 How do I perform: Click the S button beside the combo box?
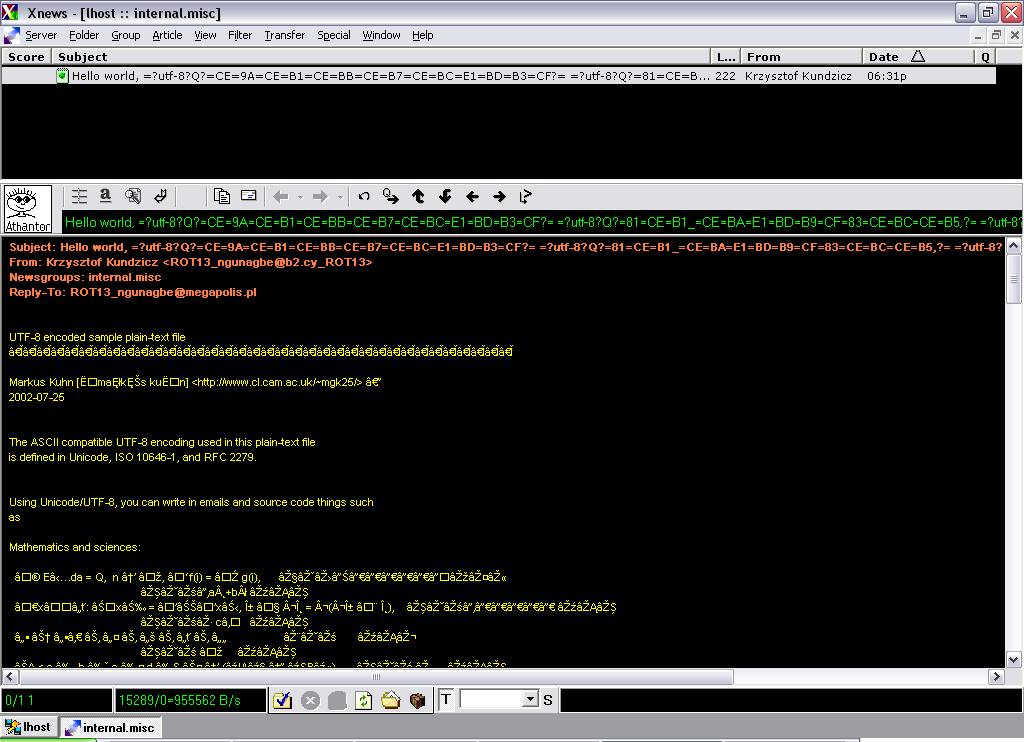coord(548,700)
